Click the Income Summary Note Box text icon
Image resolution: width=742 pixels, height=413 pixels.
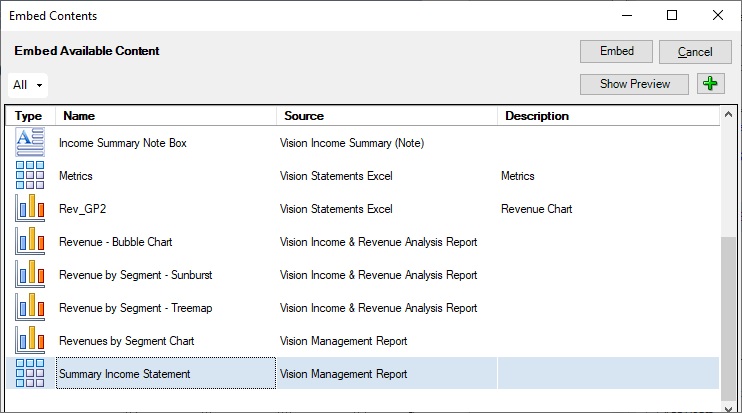tap(30, 143)
